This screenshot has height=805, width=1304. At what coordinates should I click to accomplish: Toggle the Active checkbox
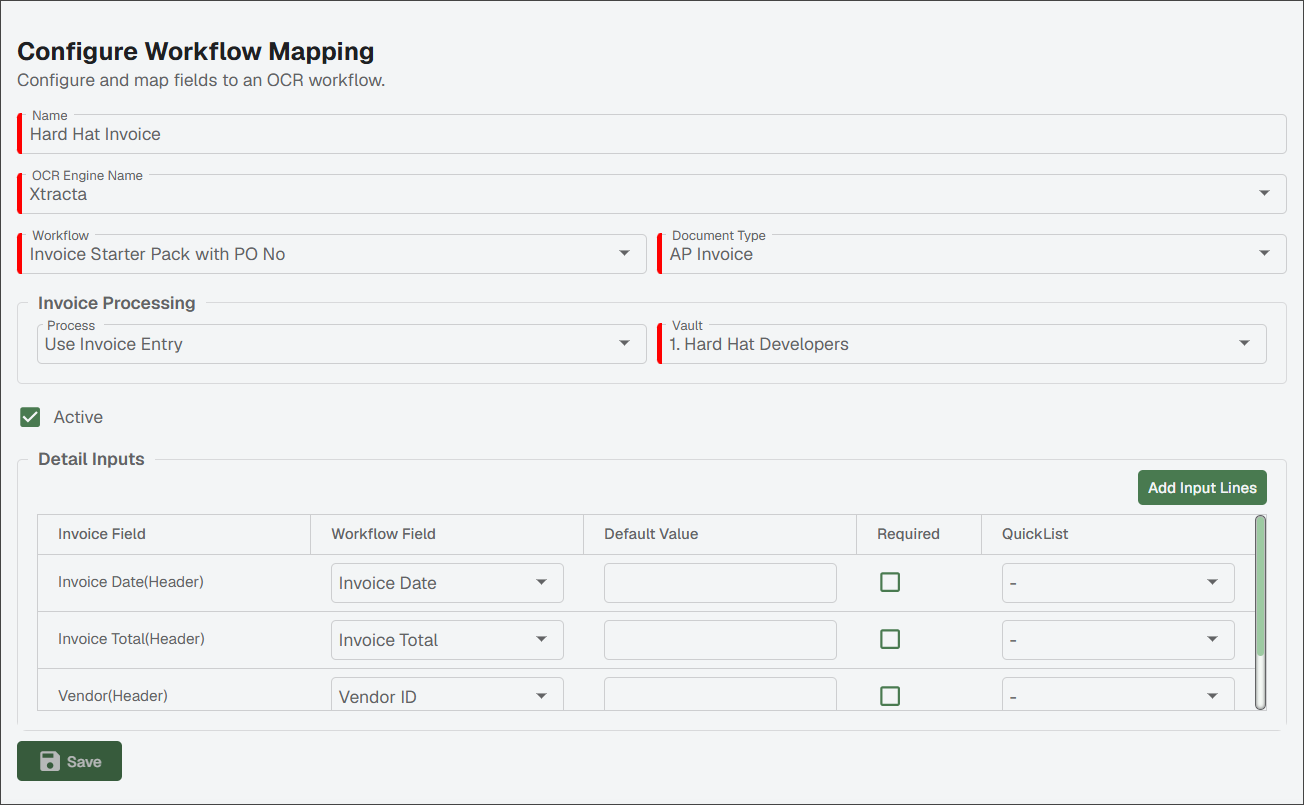(30, 417)
